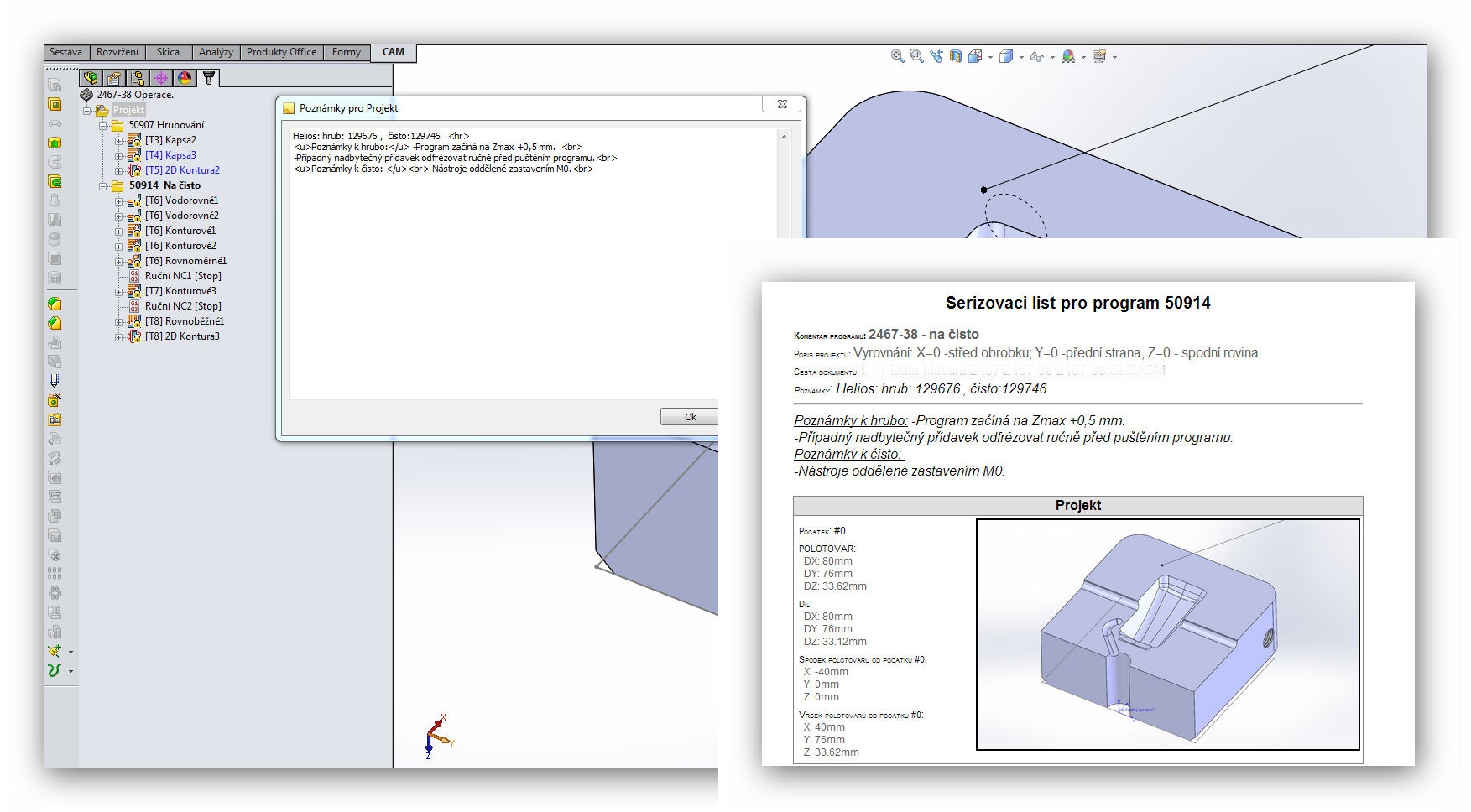Close the Poznámky pro Projekt dialog
1471x812 pixels.
coord(782,105)
